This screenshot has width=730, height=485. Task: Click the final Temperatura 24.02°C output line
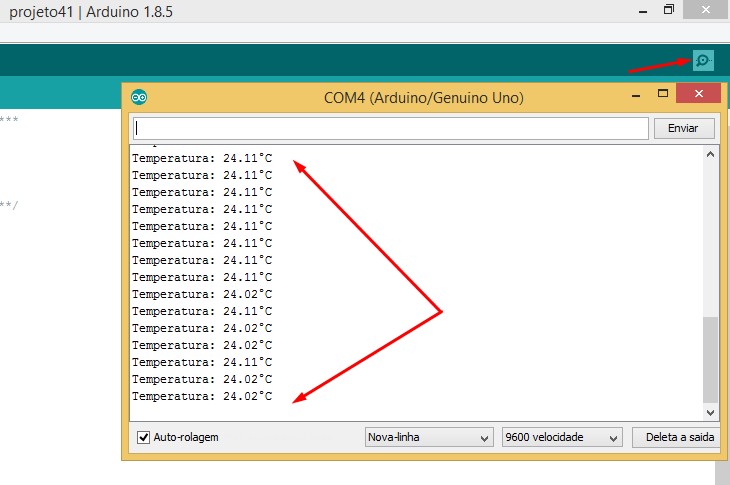pyautogui.click(x=202, y=396)
